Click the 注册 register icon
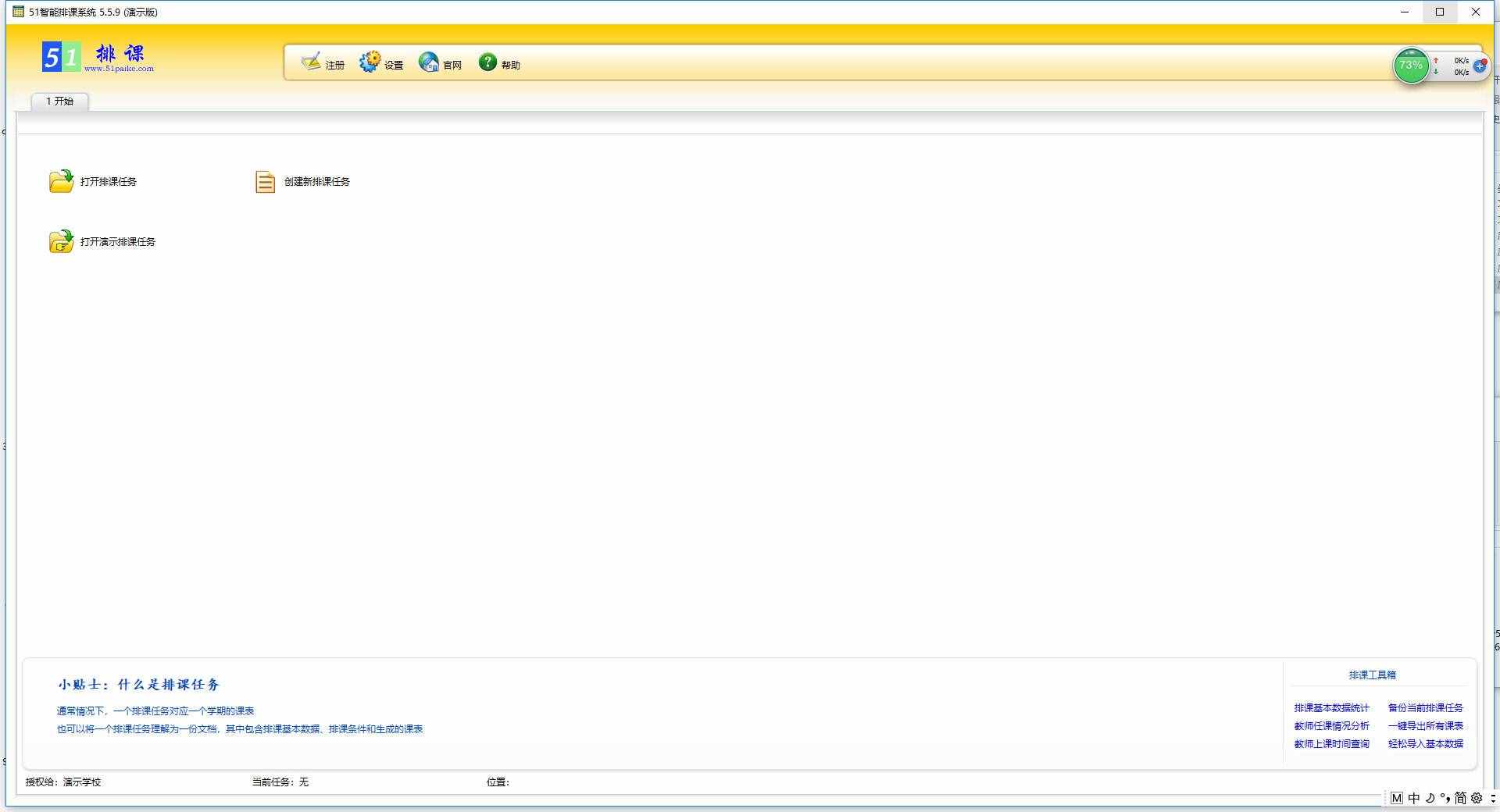 pos(311,62)
